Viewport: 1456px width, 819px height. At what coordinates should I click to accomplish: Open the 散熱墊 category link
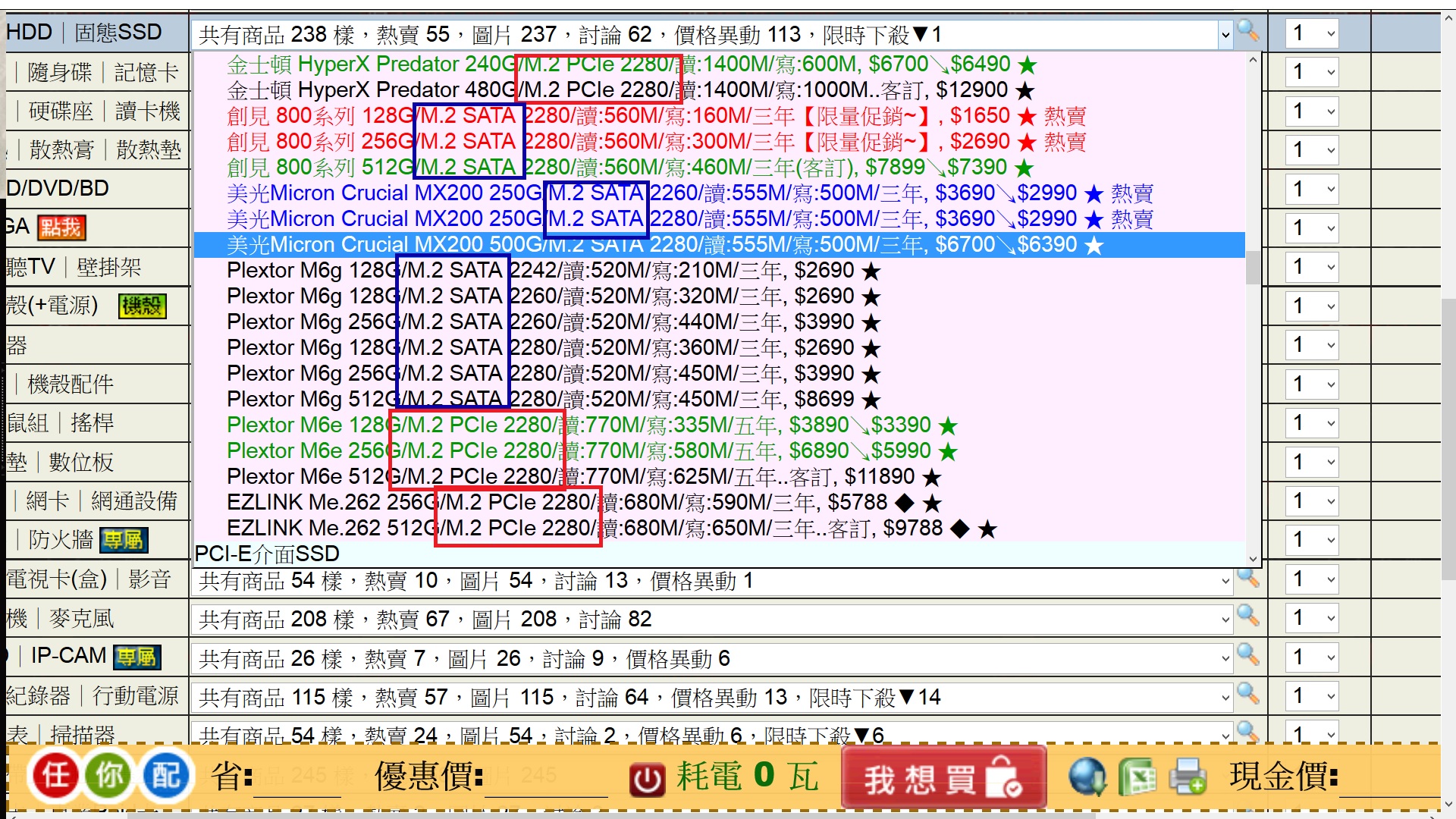point(149,150)
